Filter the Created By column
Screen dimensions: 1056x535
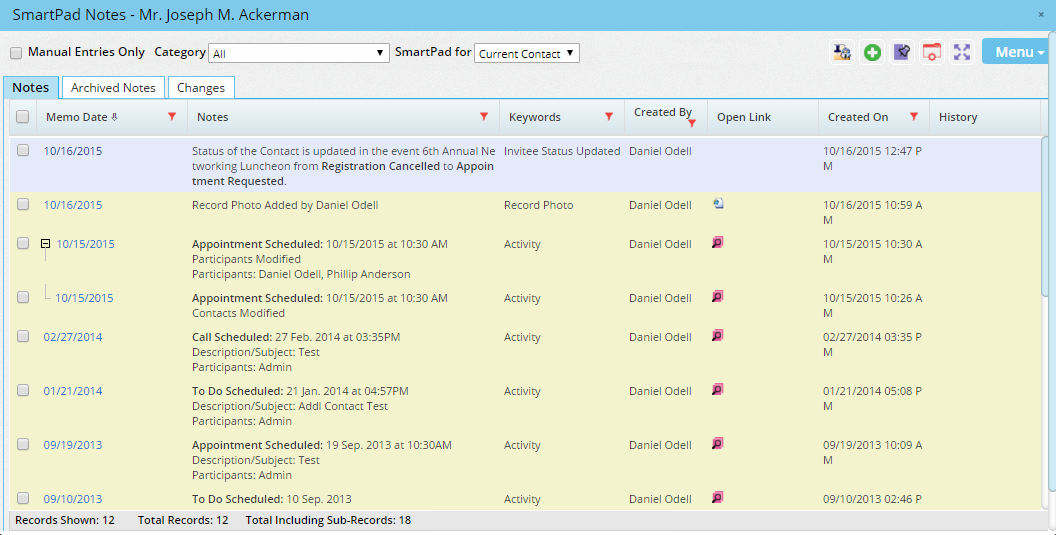point(692,123)
